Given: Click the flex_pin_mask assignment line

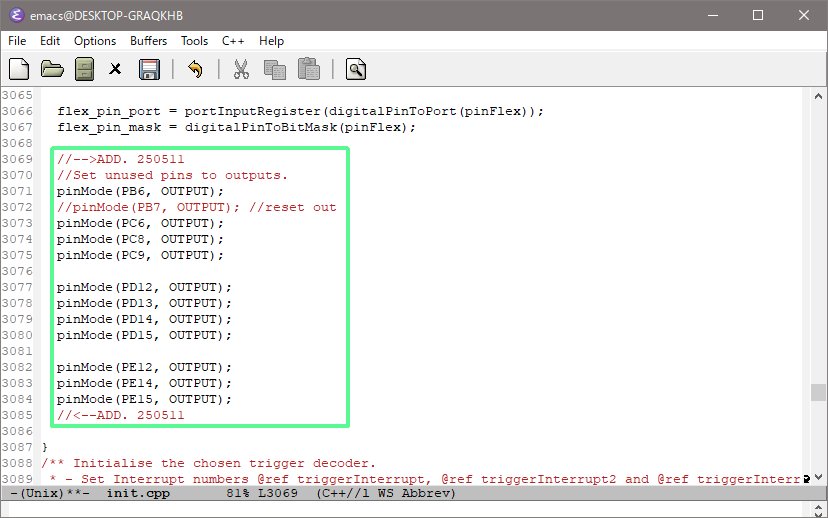Looking at the screenshot, I should click(x=236, y=127).
